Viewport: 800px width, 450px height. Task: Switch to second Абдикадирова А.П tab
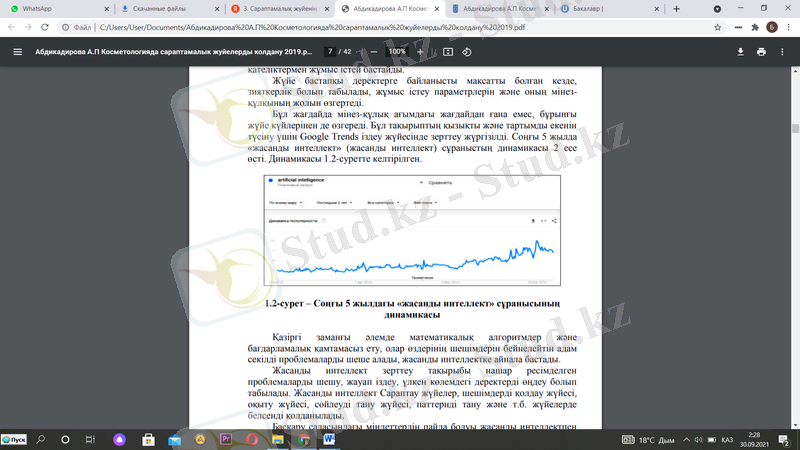point(501,9)
